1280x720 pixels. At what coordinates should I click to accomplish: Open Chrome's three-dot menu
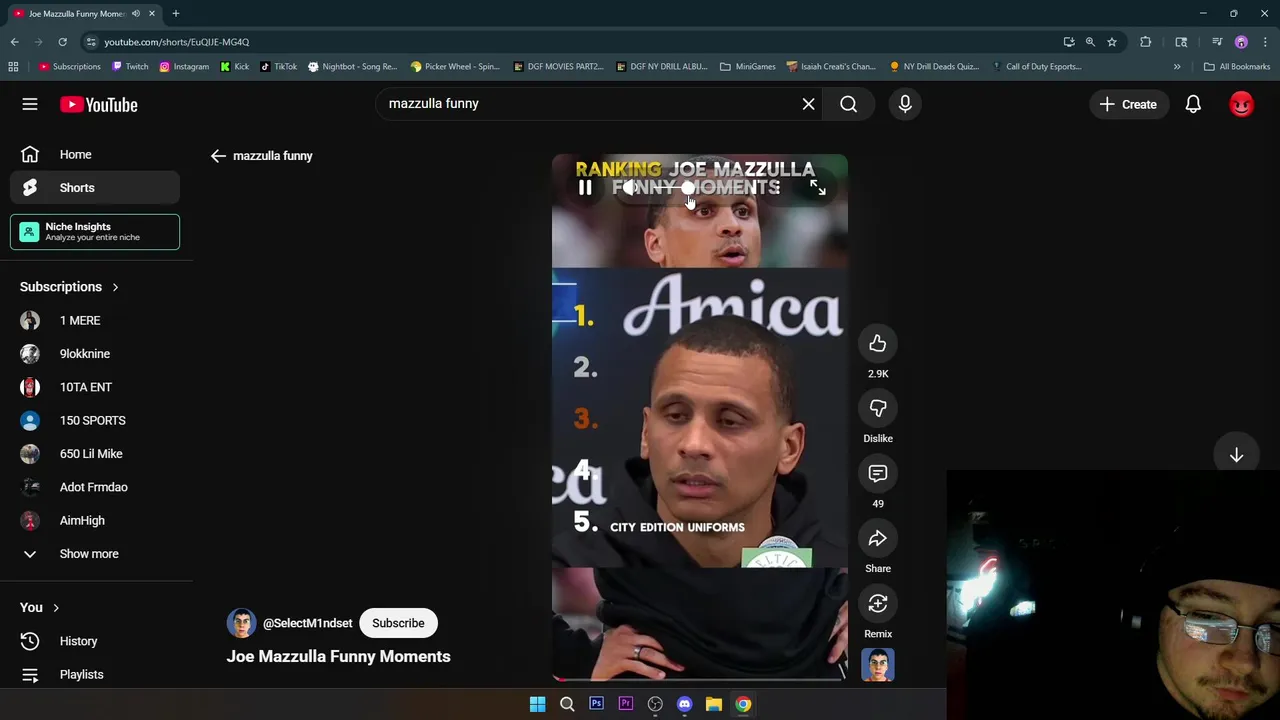coord(1265,42)
